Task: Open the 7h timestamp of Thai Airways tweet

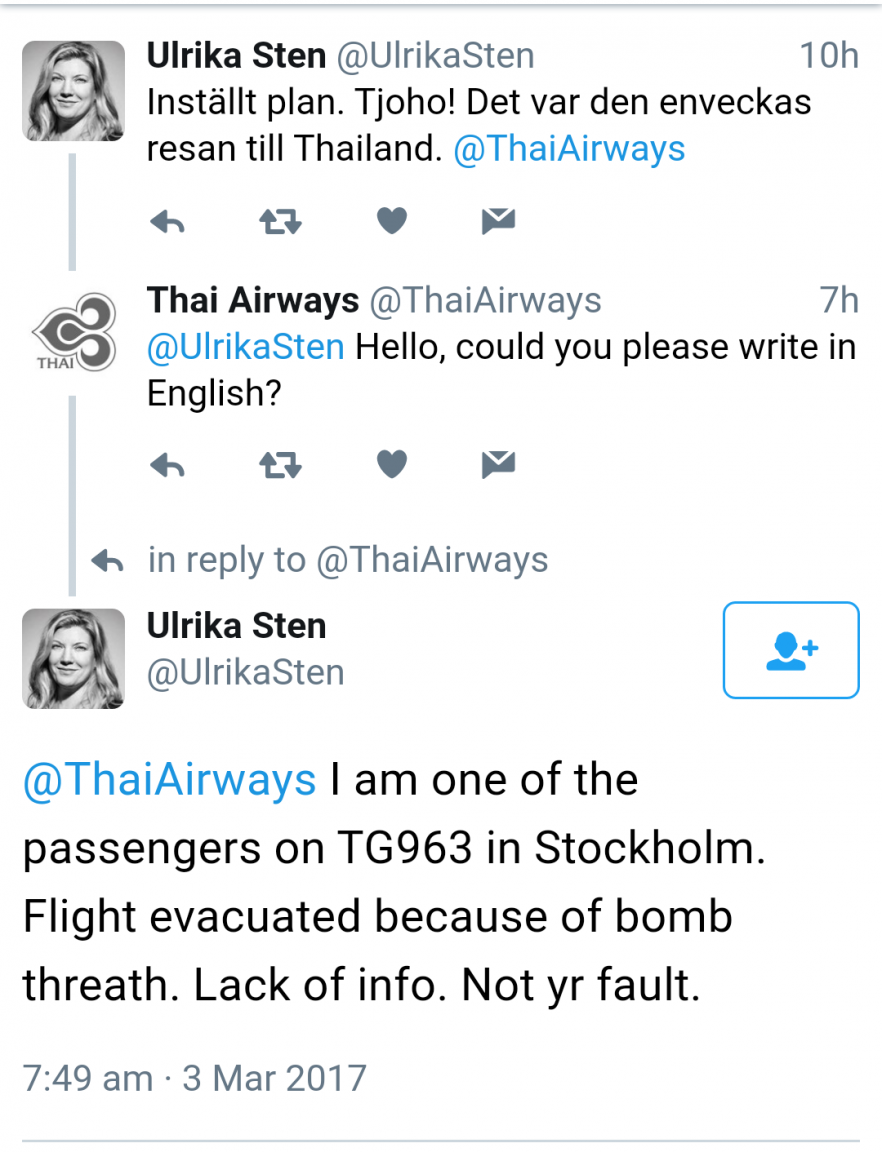Action: pyautogui.click(x=839, y=300)
